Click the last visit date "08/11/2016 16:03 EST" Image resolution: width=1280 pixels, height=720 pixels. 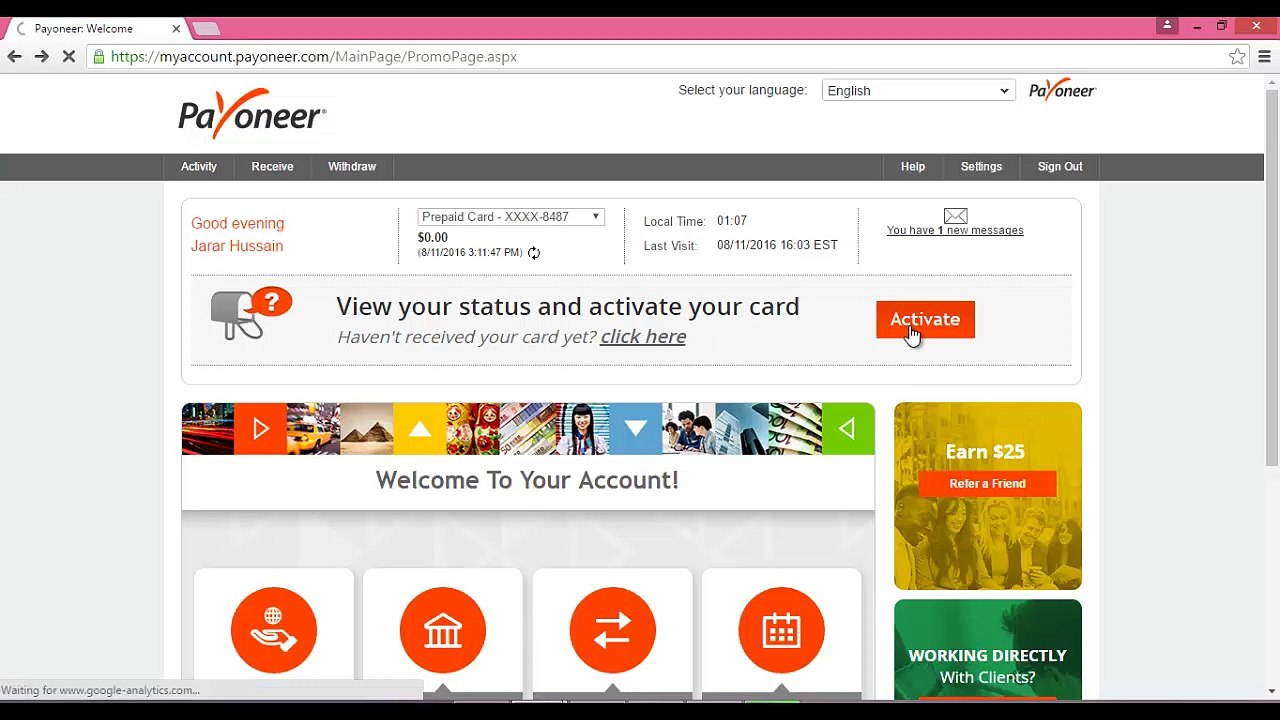pos(777,245)
